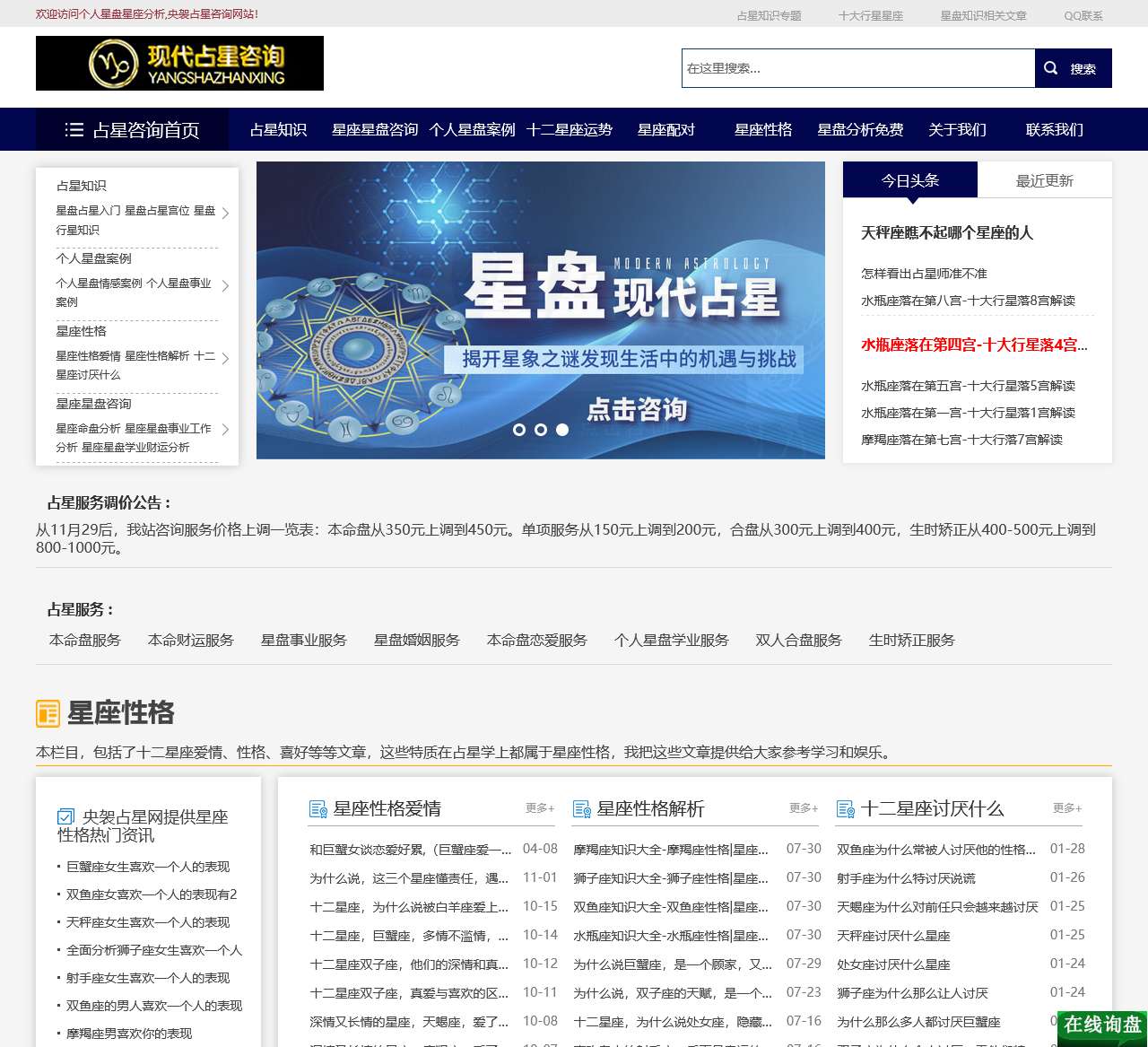Image resolution: width=1148 pixels, height=1047 pixels.
Task: Open the 个人星盘学业服务 link
Action: coord(672,641)
